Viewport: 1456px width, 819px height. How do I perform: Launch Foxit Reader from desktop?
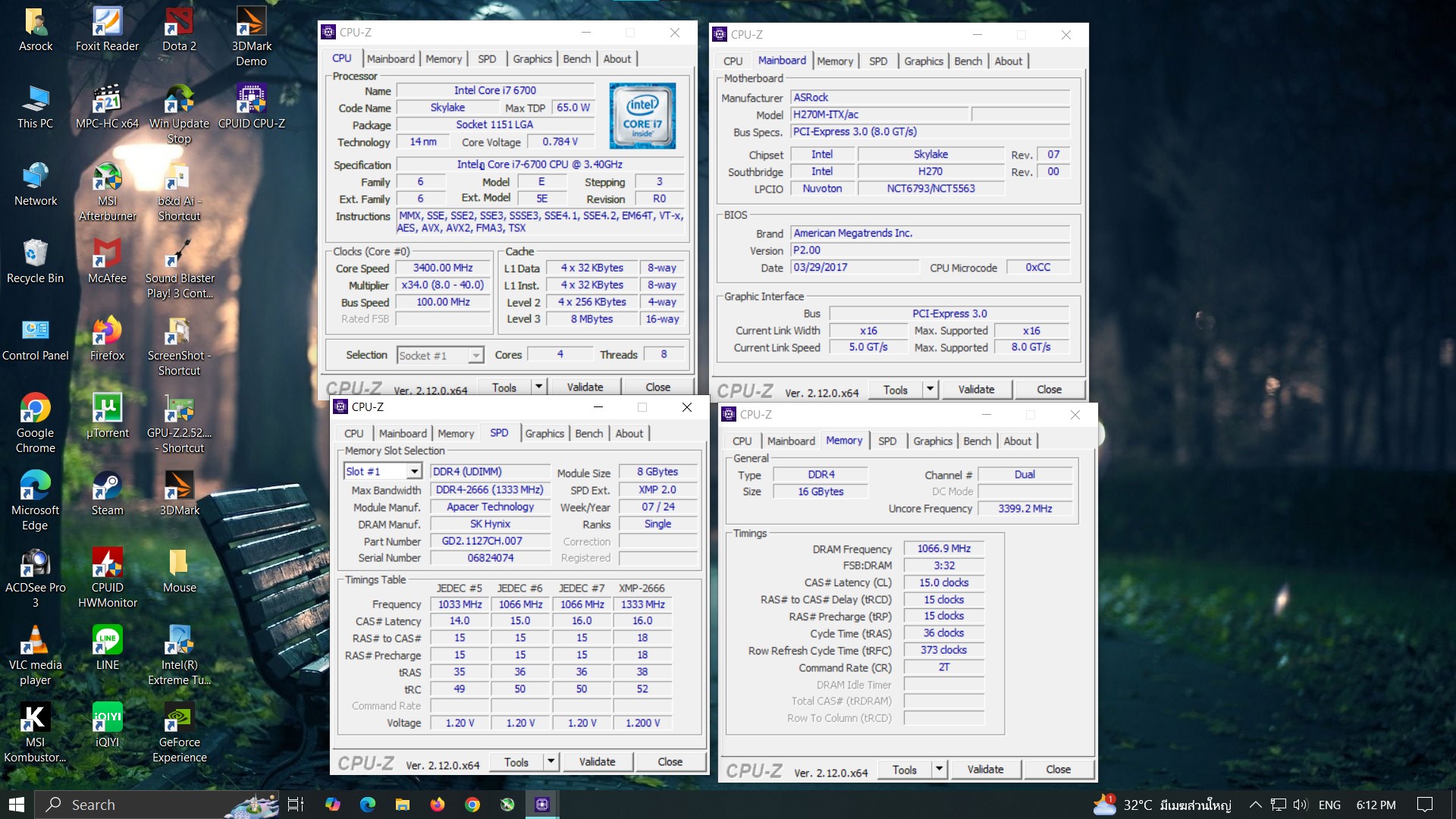[x=107, y=30]
